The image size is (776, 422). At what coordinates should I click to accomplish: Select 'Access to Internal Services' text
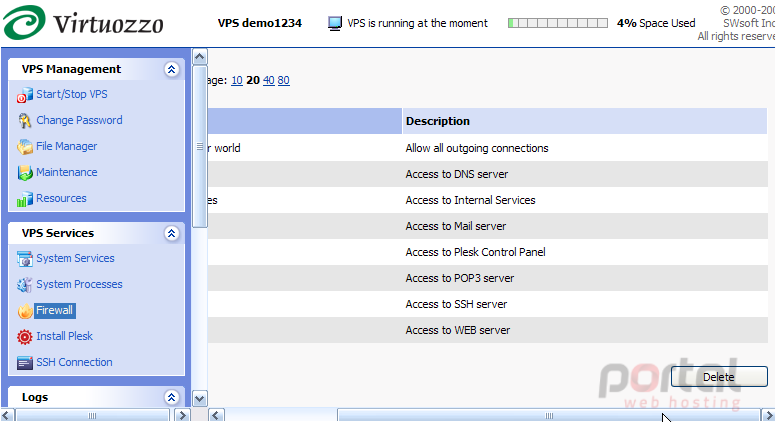click(470, 200)
